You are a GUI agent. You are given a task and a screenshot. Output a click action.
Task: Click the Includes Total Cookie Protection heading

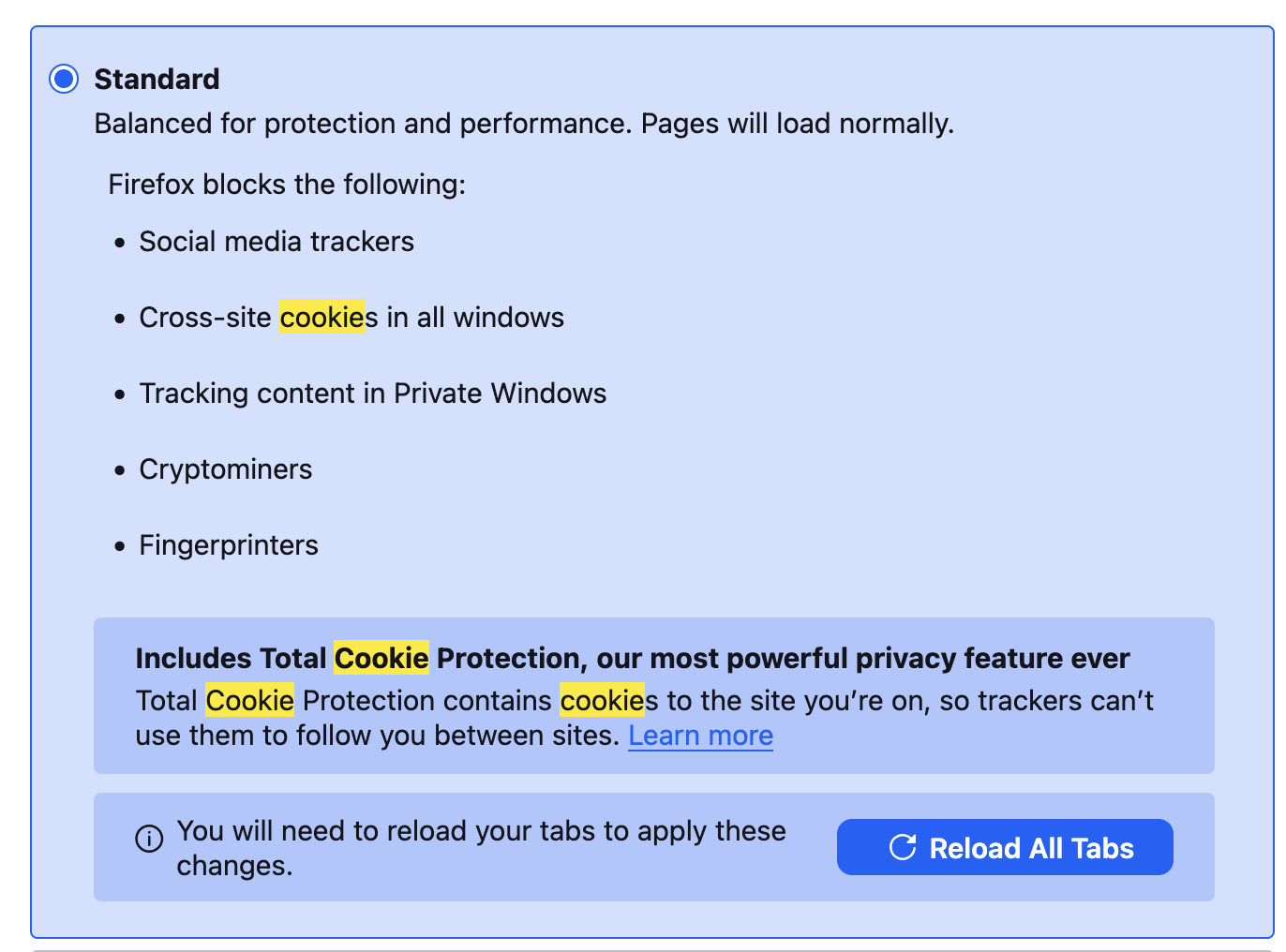coord(633,659)
